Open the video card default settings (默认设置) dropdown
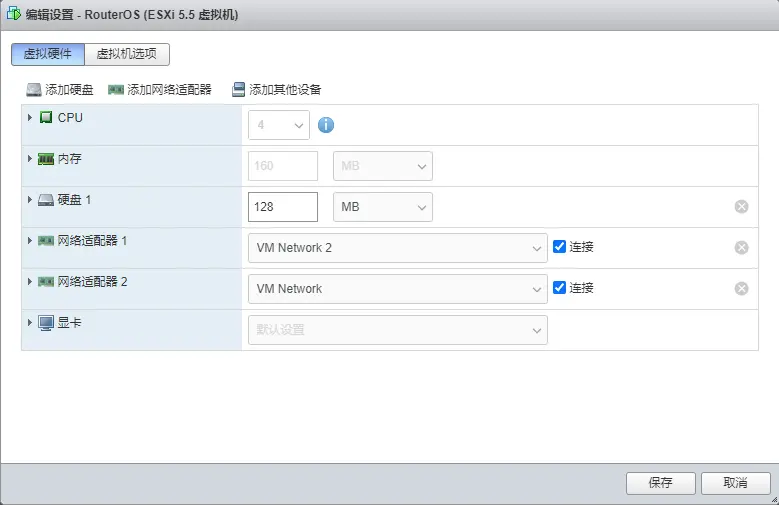Screen dimensions: 779x505 coord(397,330)
